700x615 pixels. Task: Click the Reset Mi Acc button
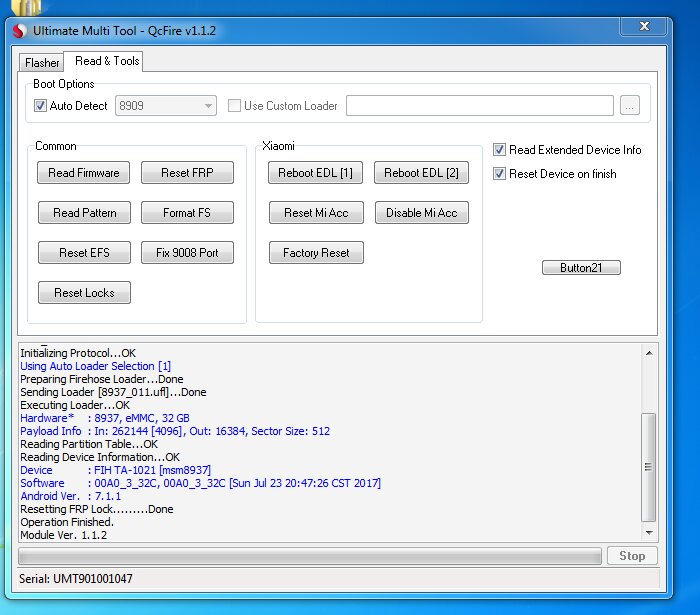click(x=316, y=213)
